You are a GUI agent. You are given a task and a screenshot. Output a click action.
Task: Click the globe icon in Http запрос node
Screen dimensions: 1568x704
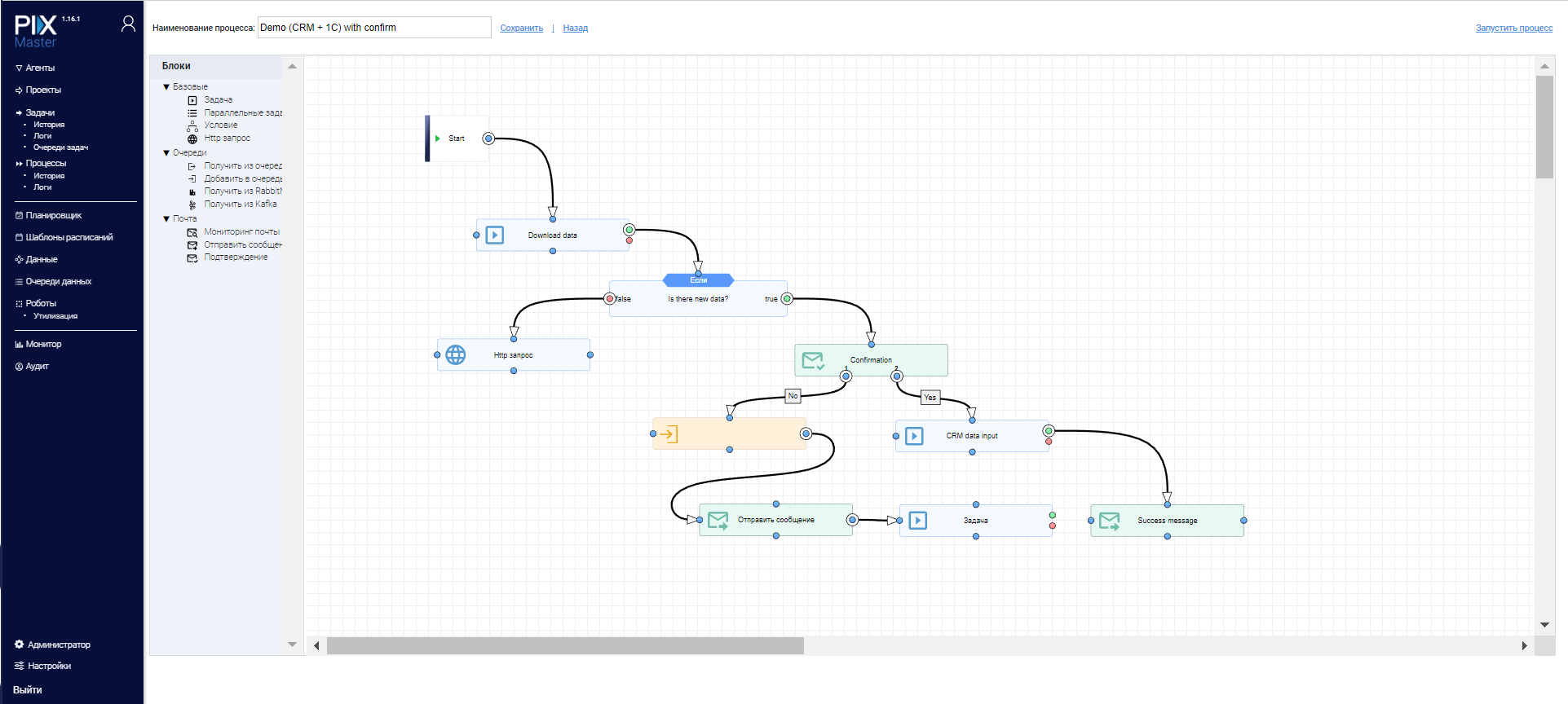pos(456,355)
